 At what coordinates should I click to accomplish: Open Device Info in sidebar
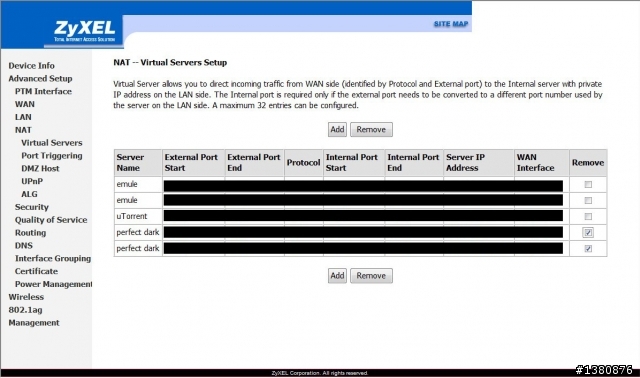pos(31,66)
